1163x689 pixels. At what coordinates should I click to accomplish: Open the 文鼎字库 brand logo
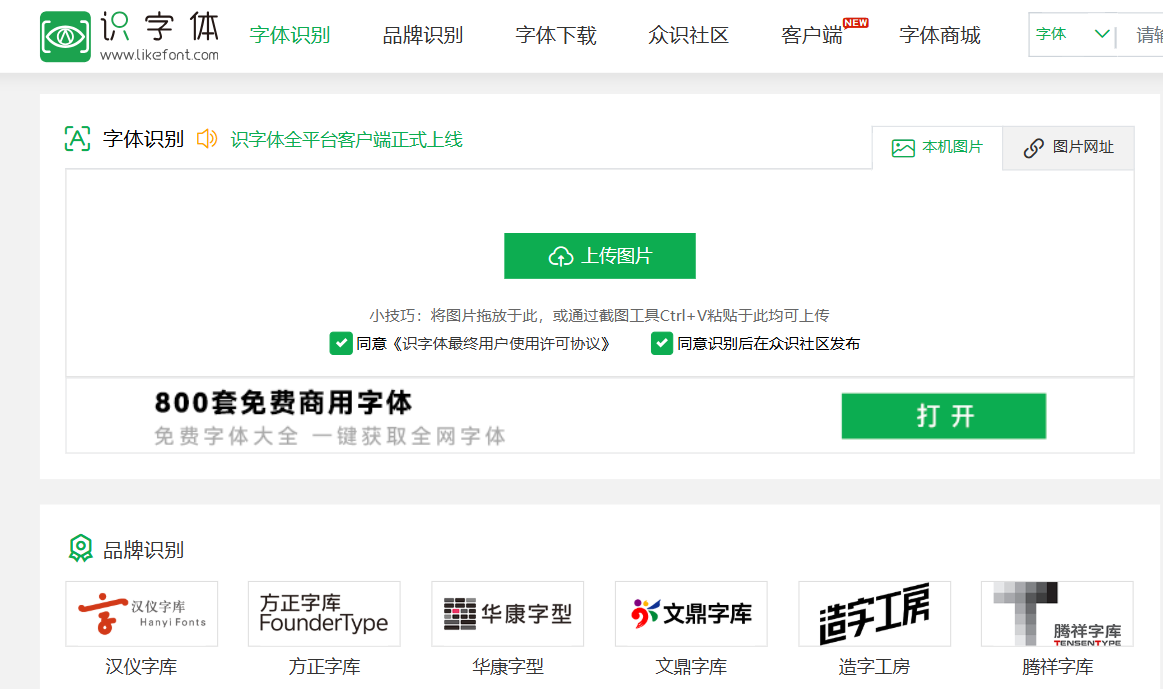coord(691,614)
